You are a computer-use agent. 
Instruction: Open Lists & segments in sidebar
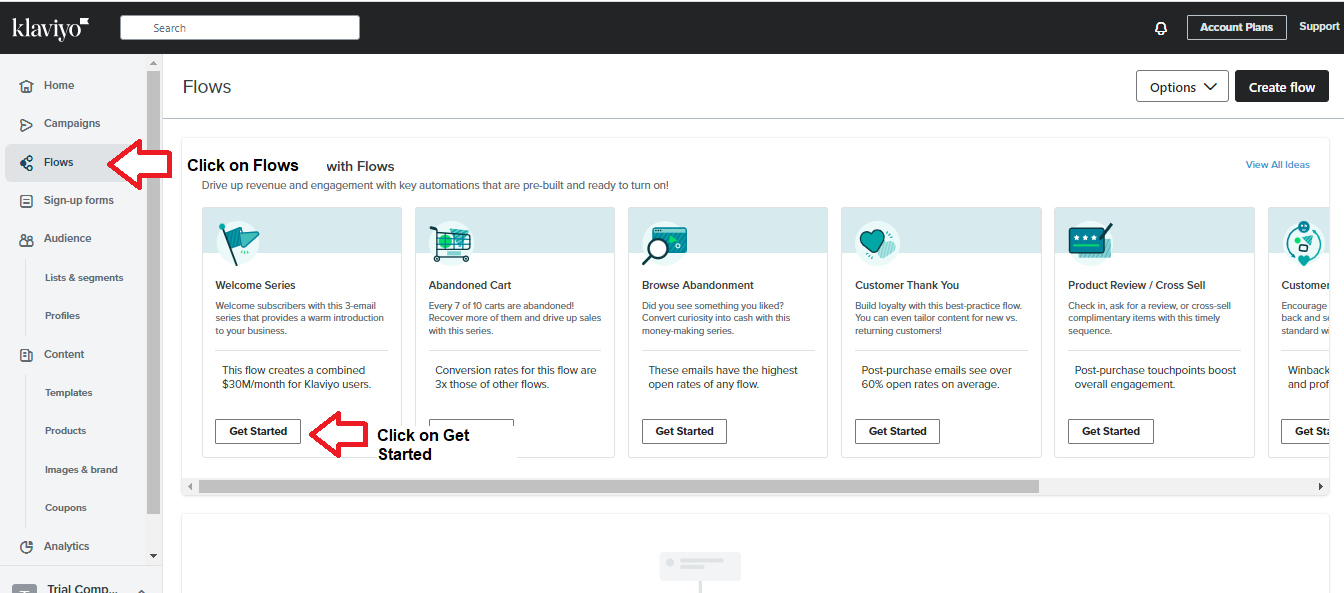84,278
